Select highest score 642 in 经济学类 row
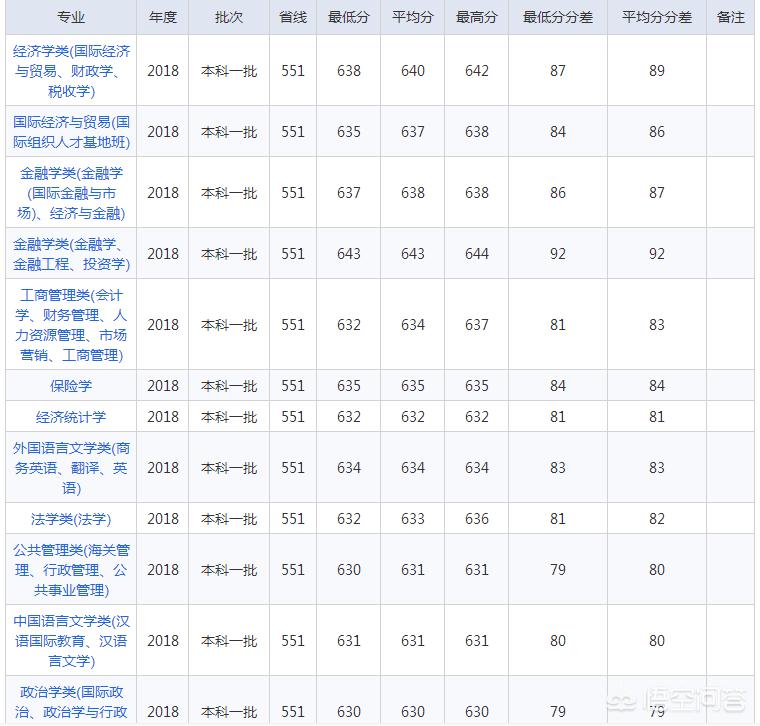Viewport: 760px width, 726px height. tap(476, 71)
